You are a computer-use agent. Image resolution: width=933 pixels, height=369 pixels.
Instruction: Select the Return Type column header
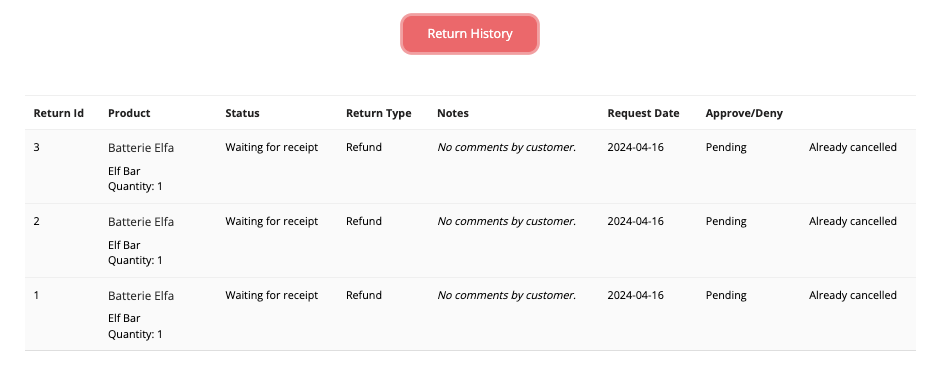(378, 113)
